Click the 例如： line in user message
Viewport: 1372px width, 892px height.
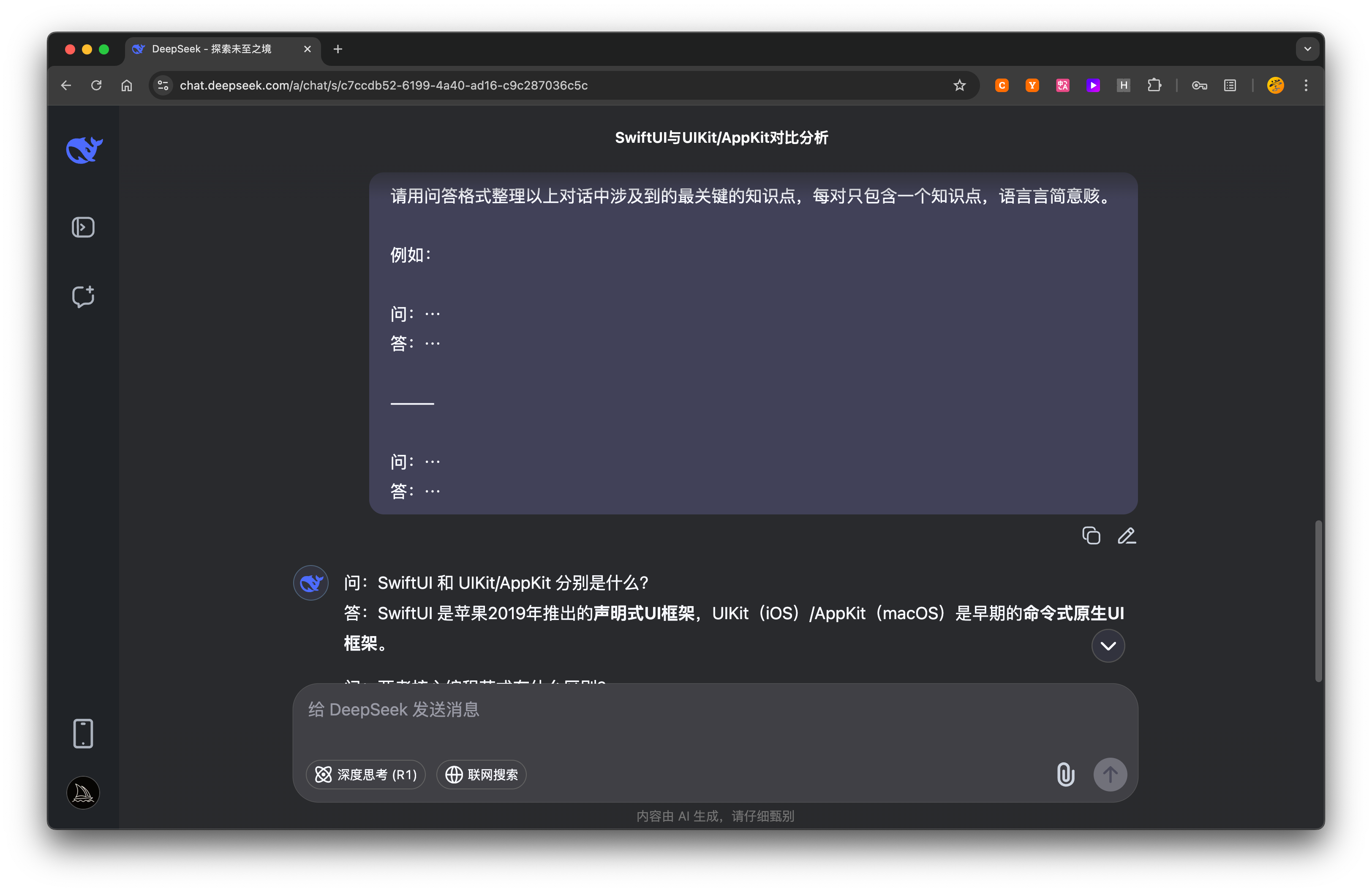click(x=411, y=255)
